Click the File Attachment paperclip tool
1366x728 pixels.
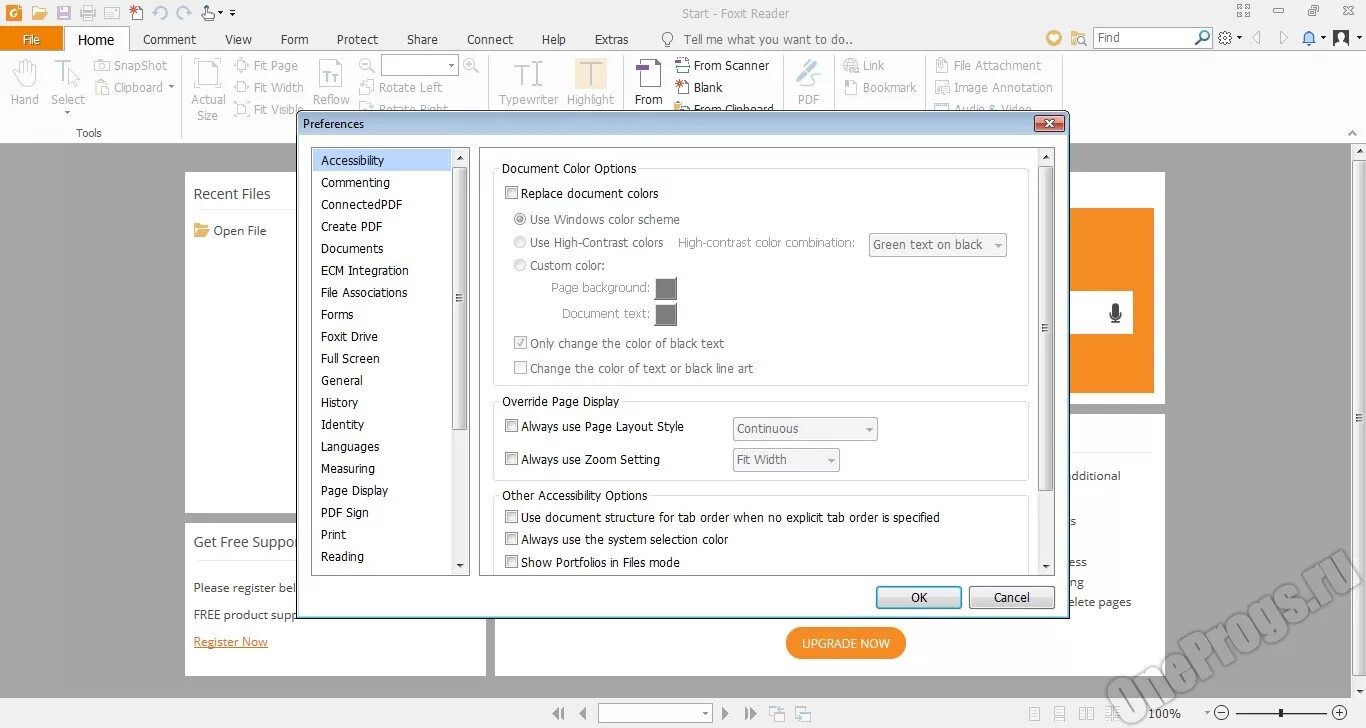988,65
